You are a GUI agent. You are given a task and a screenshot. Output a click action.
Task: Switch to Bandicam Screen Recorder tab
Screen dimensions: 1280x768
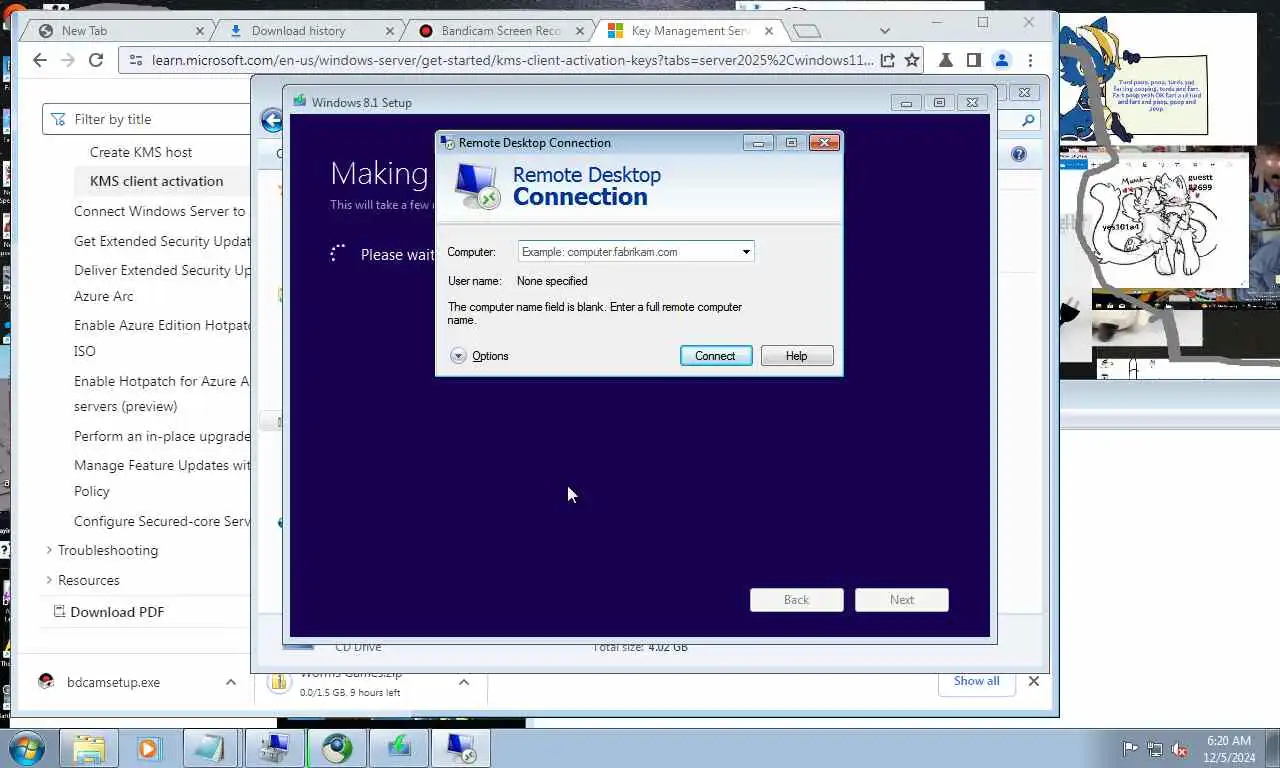pyautogui.click(x=498, y=31)
